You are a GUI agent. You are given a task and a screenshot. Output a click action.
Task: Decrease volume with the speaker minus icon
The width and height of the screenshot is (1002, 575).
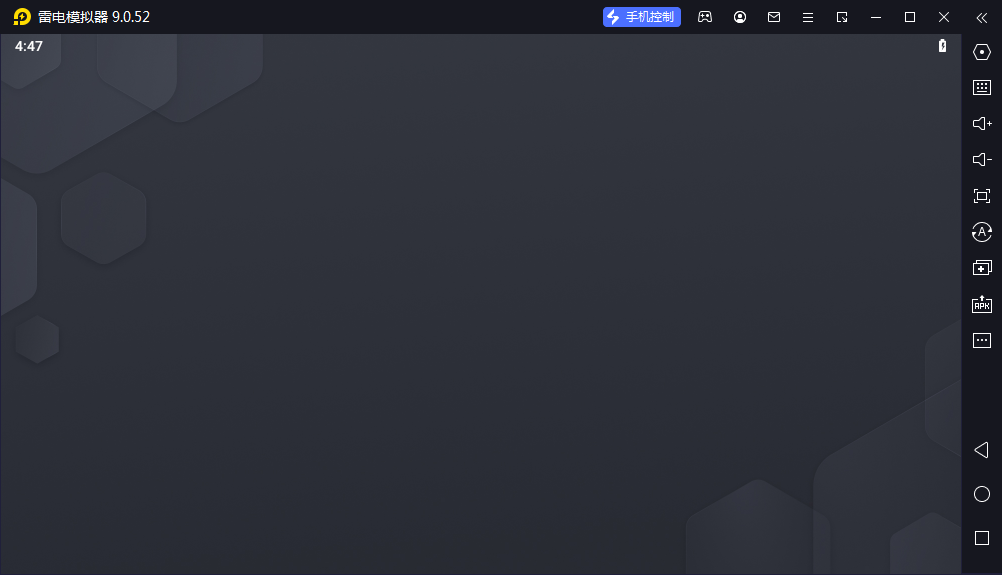pos(981,160)
